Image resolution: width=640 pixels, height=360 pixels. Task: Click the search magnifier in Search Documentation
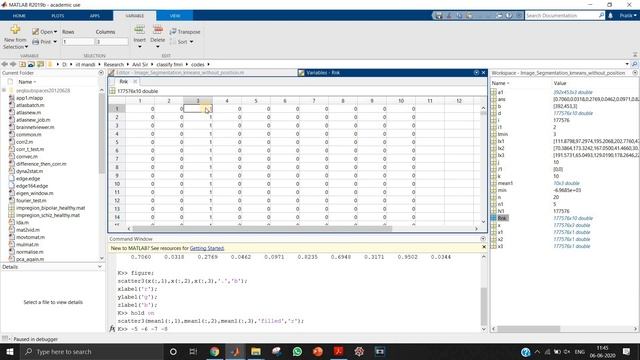coord(601,16)
